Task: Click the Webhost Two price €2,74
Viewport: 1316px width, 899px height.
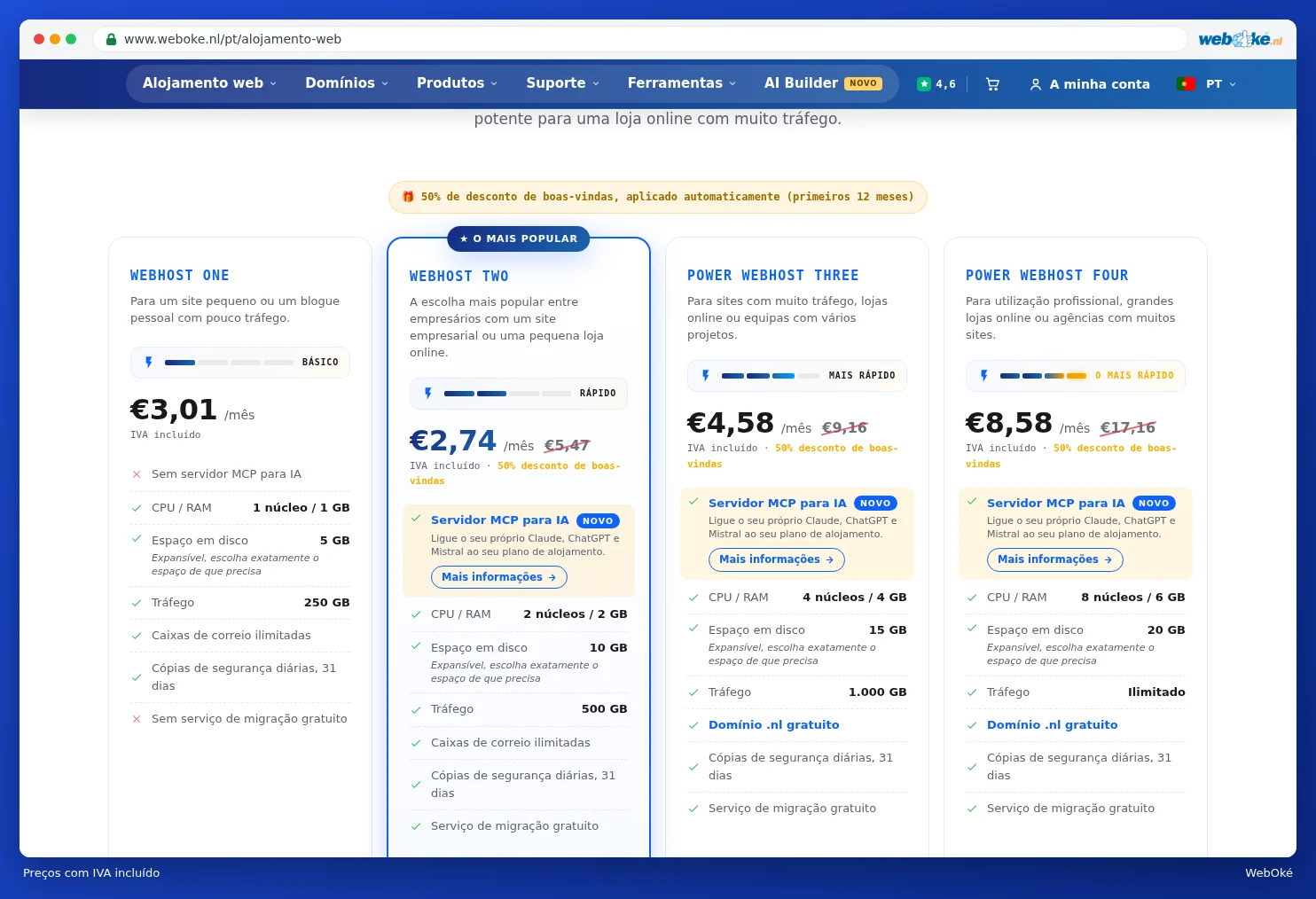Action: click(x=453, y=441)
